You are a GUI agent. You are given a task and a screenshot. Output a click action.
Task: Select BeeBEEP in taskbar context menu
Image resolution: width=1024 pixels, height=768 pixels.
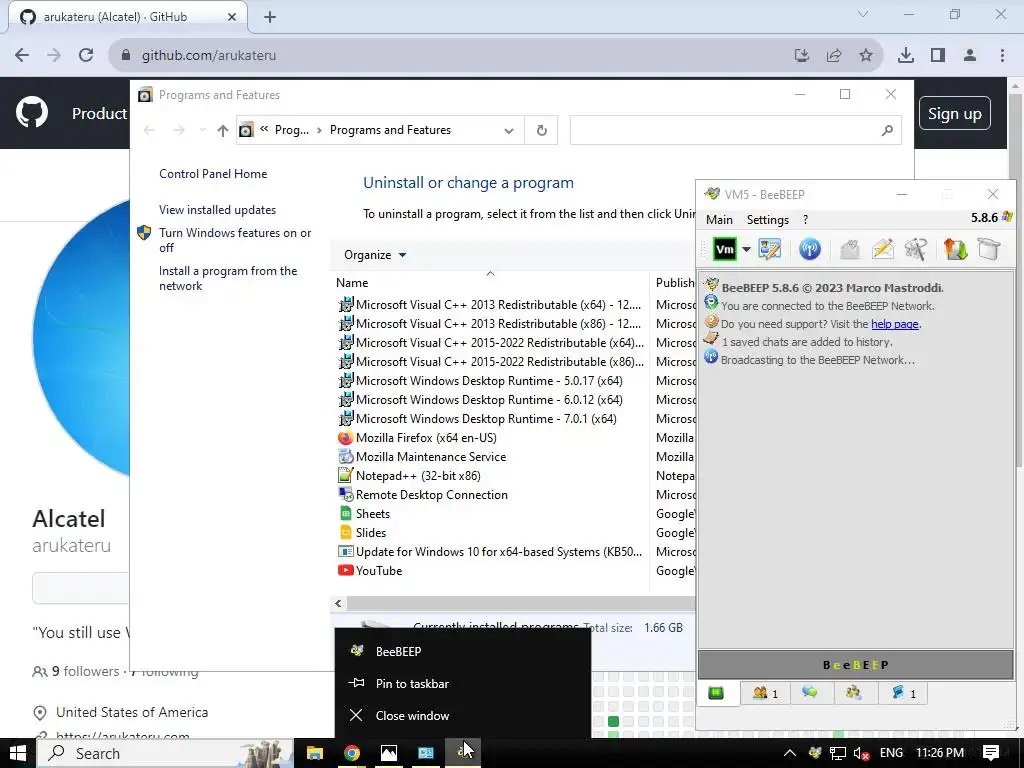(463, 651)
